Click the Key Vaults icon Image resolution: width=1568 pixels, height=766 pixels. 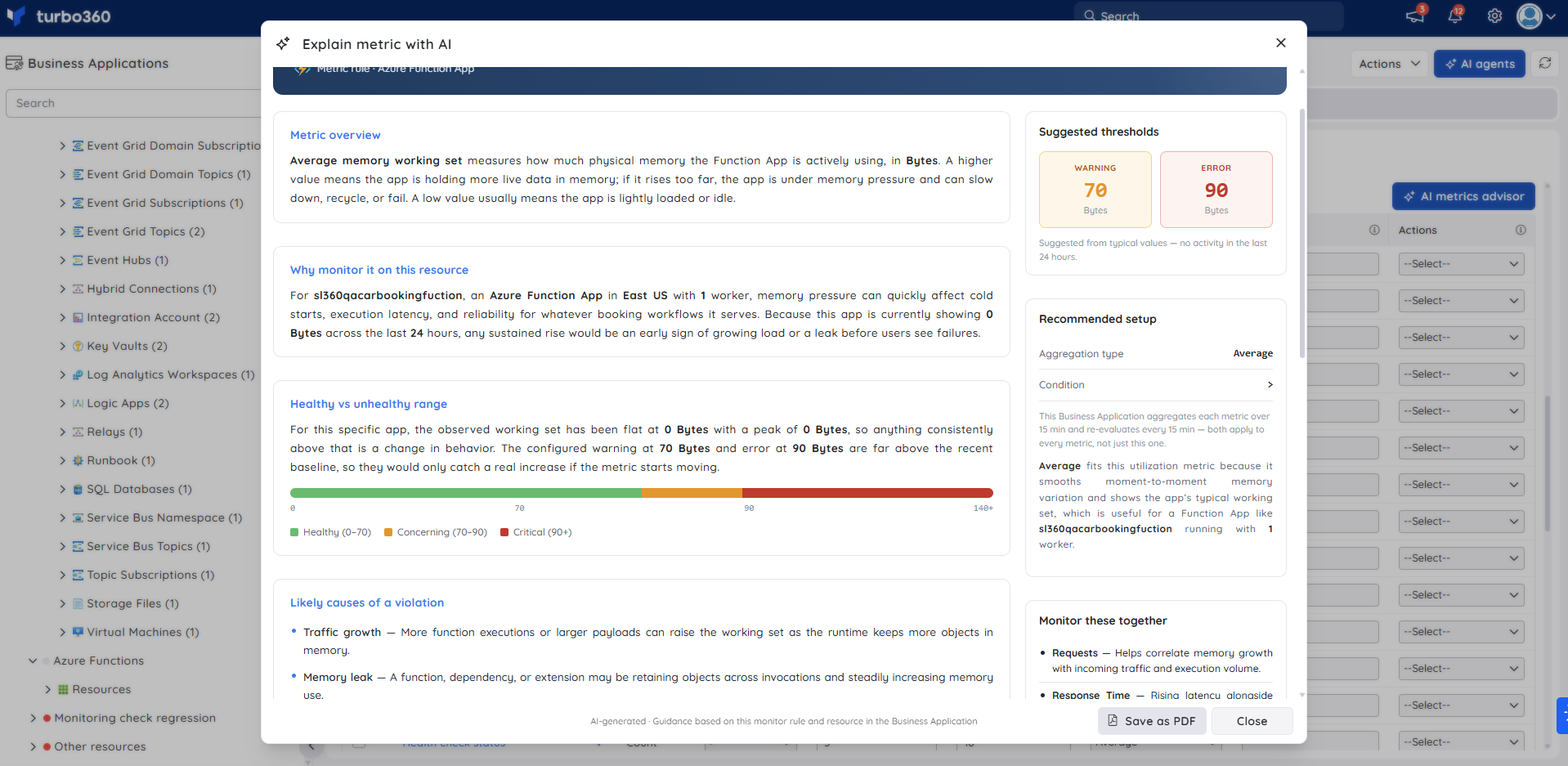coord(78,346)
